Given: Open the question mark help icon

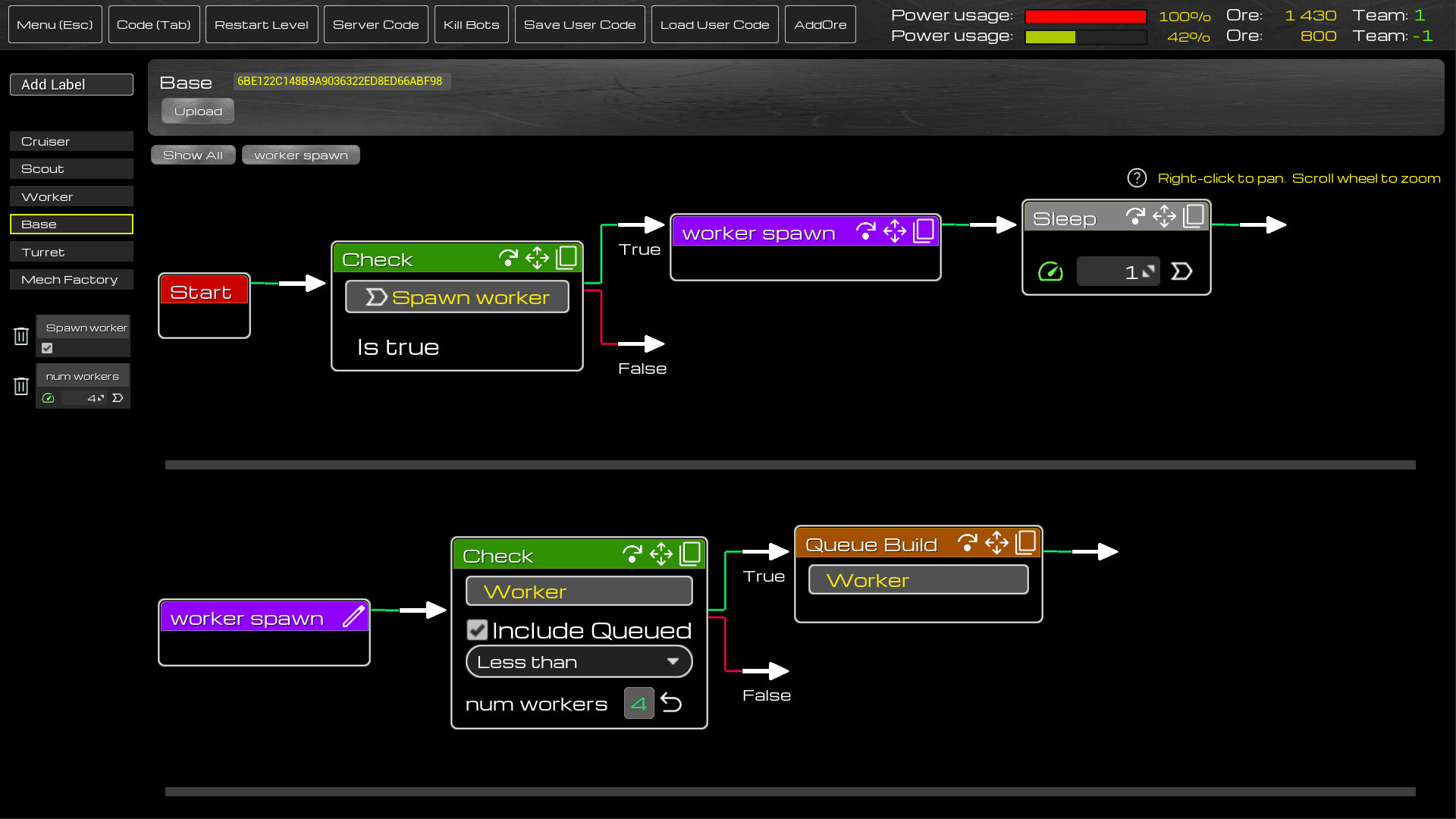Looking at the screenshot, I should (1137, 177).
